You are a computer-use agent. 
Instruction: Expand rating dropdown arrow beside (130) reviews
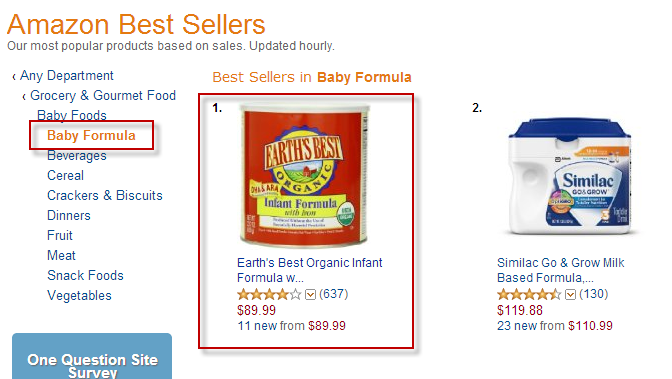pyautogui.click(x=570, y=295)
